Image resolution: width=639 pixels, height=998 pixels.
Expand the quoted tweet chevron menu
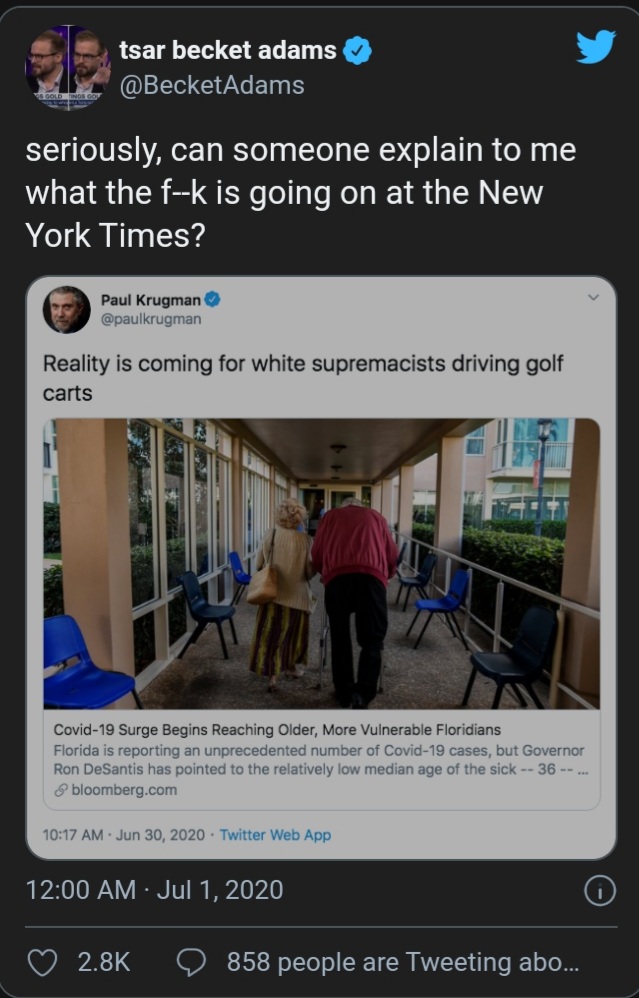pyautogui.click(x=593, y=297)
